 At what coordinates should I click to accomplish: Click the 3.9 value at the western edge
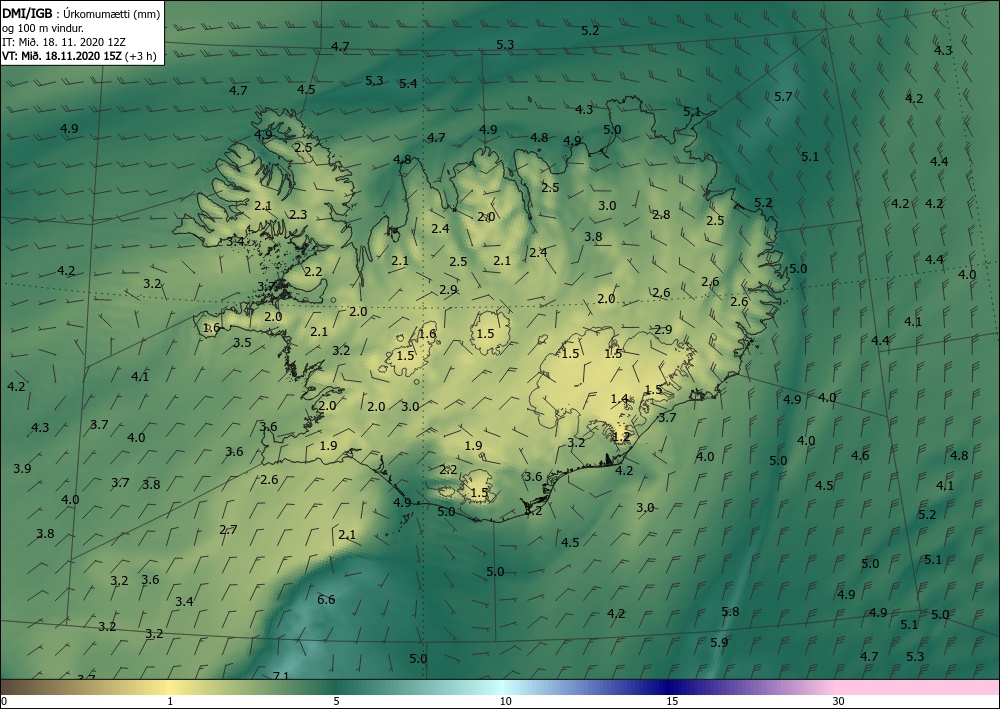click(22, 469)
